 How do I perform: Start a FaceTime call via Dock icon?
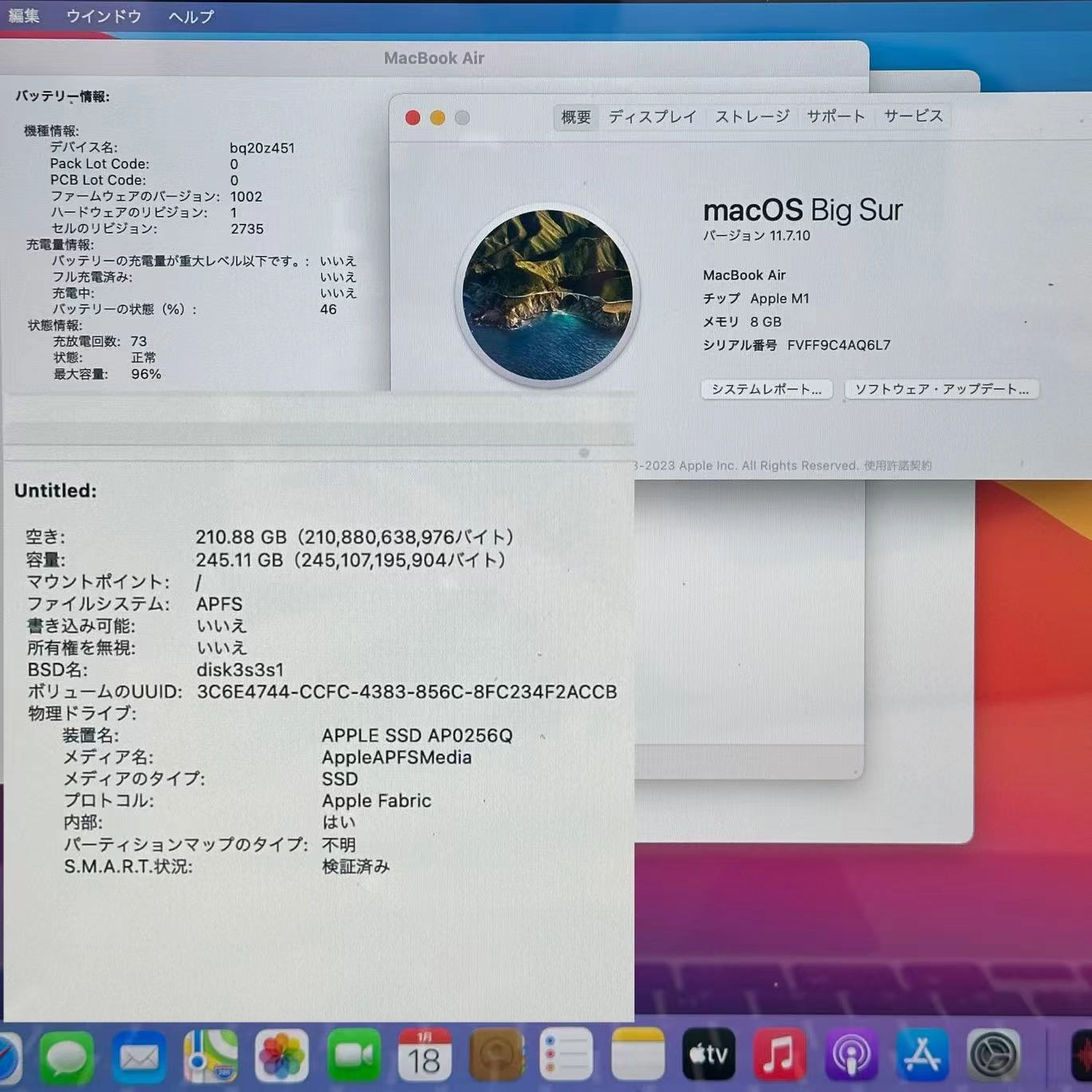(353, 1054)
